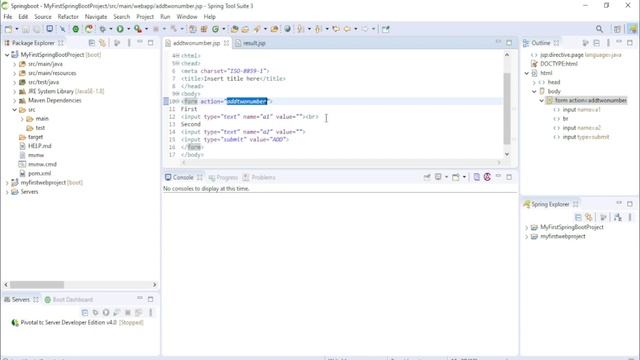Collapse the src folder node
Image resolution: width=640 pixels, height=360 pixels.
tap(15, 110)
